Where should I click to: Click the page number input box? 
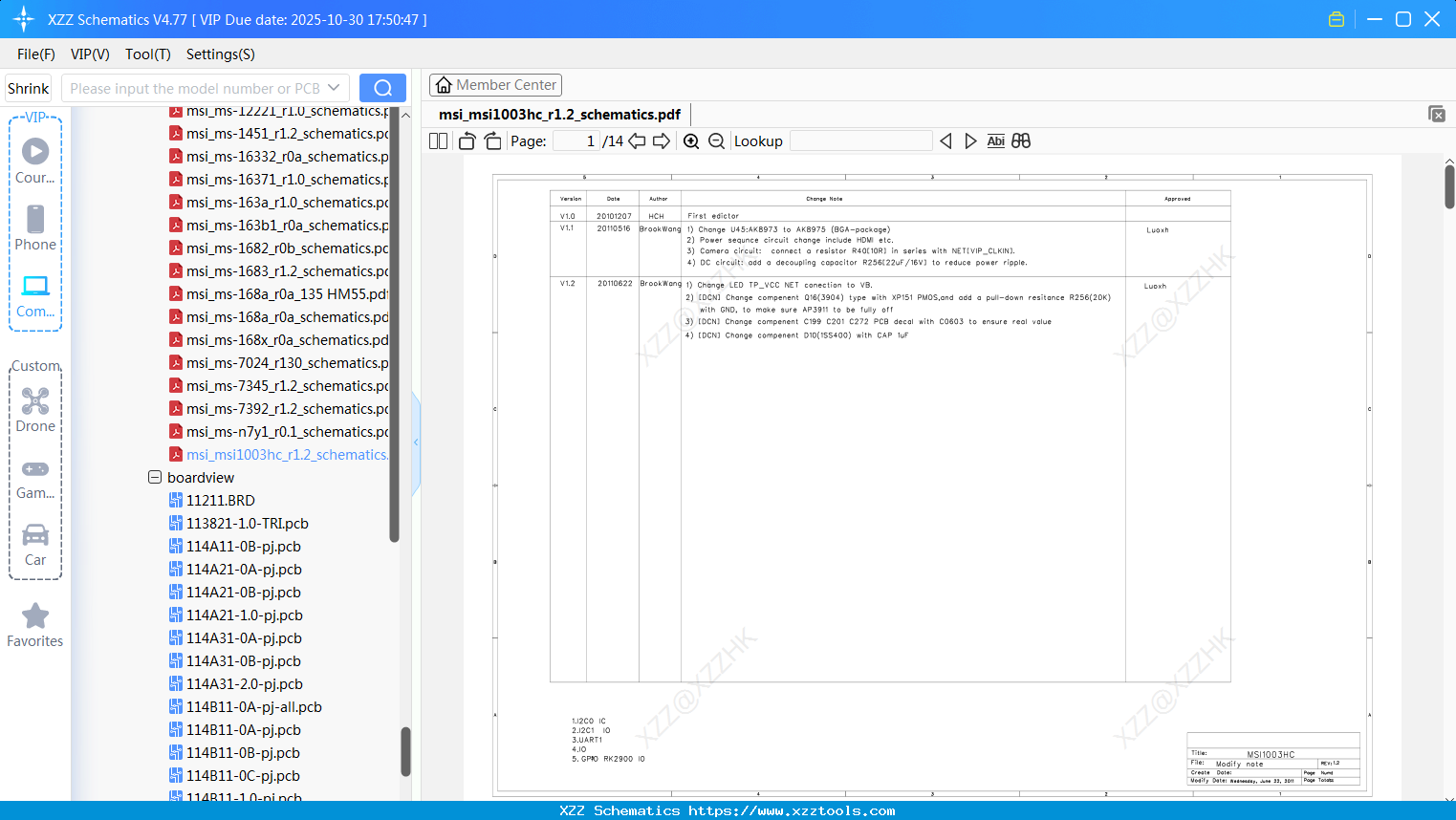[576, 141]
